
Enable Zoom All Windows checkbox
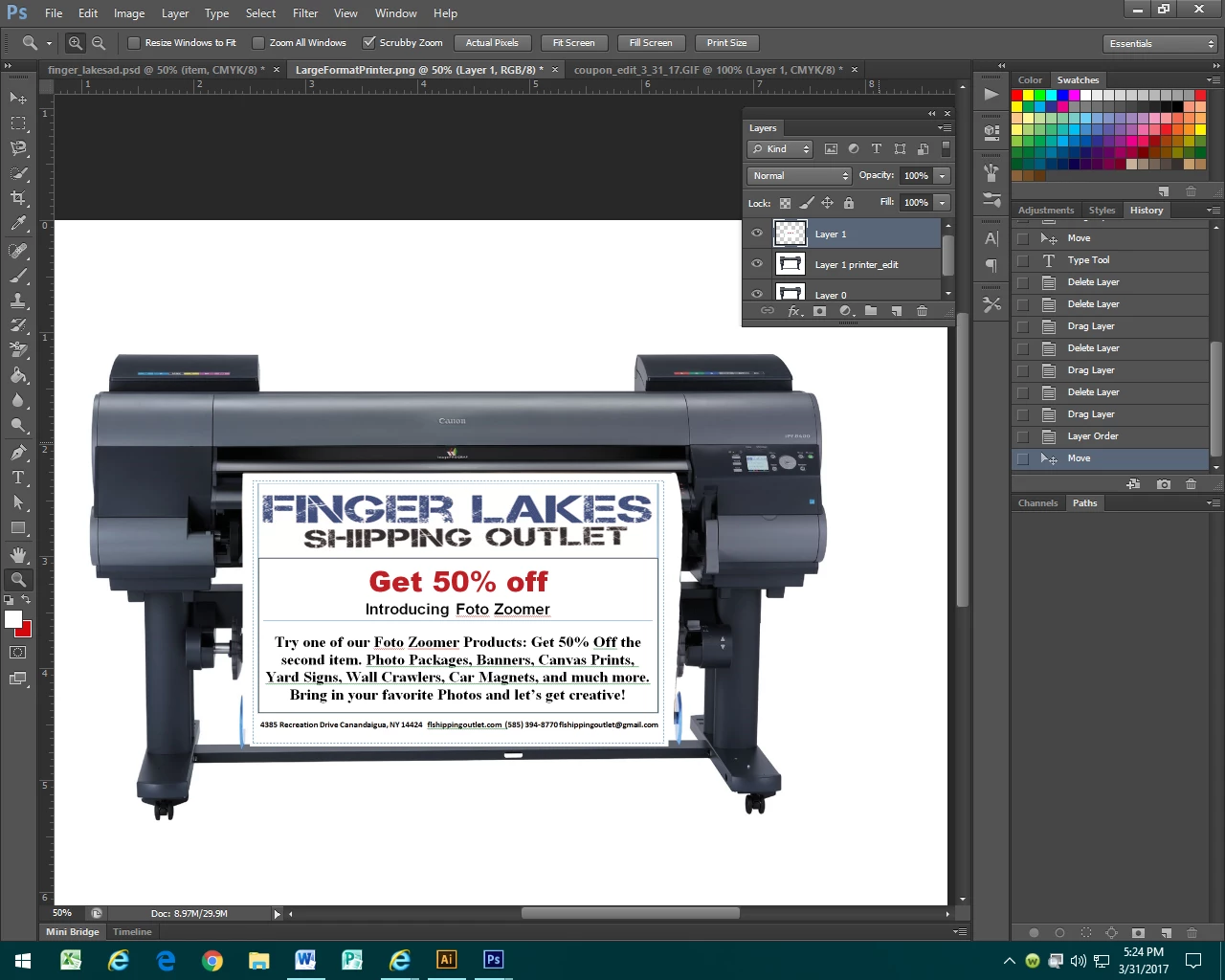(x=258, y=43)
